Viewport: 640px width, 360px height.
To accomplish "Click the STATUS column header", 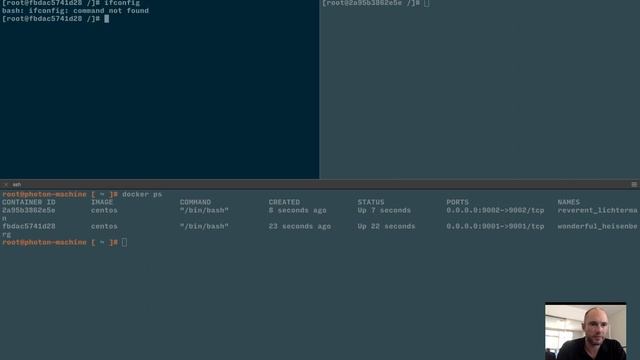I will (x=371, y=202).
